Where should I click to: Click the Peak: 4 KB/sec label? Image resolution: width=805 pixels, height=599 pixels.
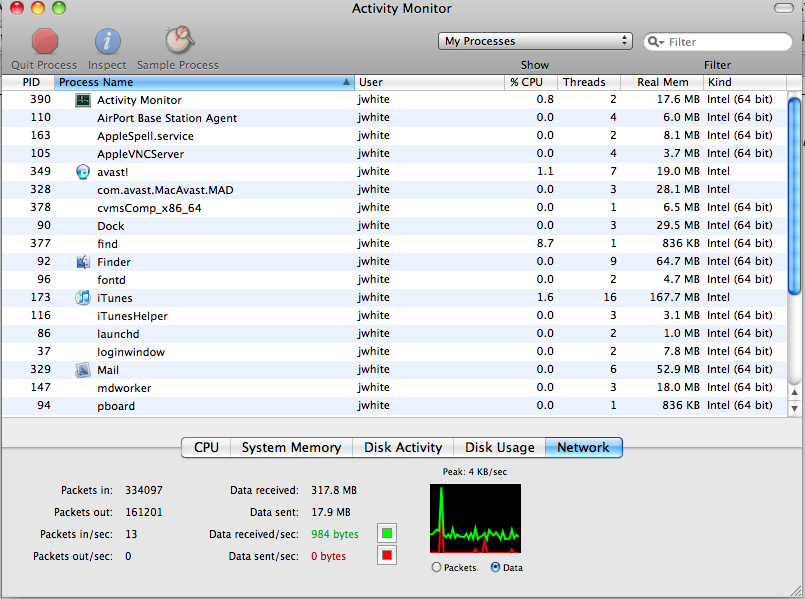[475, 472]
